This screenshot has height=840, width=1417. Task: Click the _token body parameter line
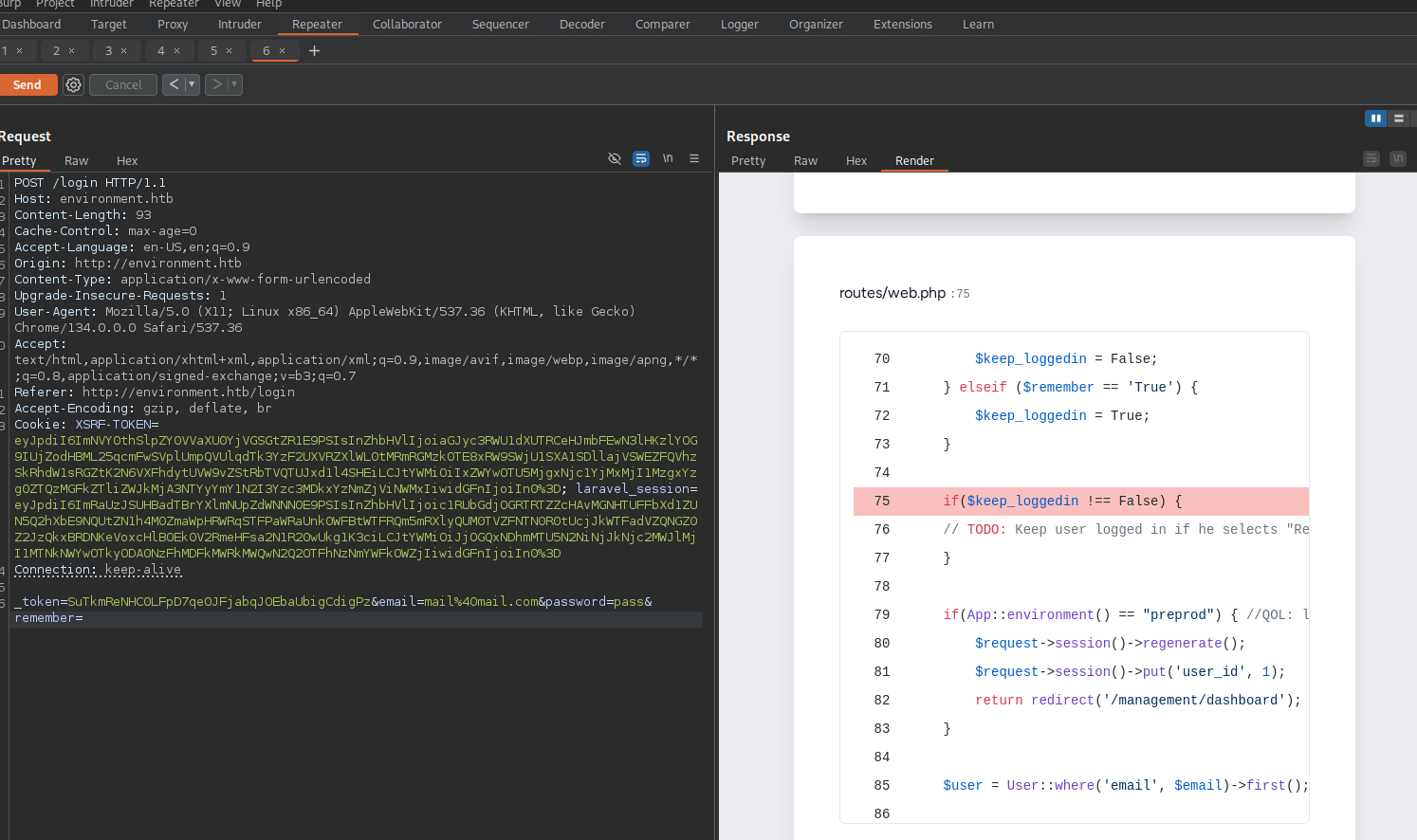[x=333, y=601]
